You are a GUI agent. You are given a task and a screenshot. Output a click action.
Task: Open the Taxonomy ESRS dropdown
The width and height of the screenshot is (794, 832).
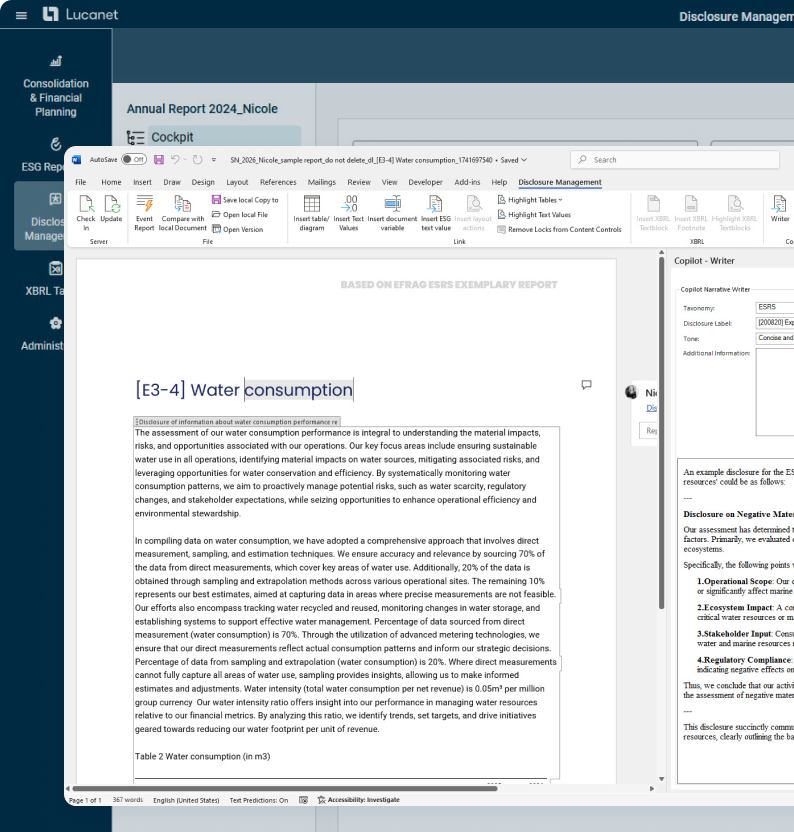point(774,307)
